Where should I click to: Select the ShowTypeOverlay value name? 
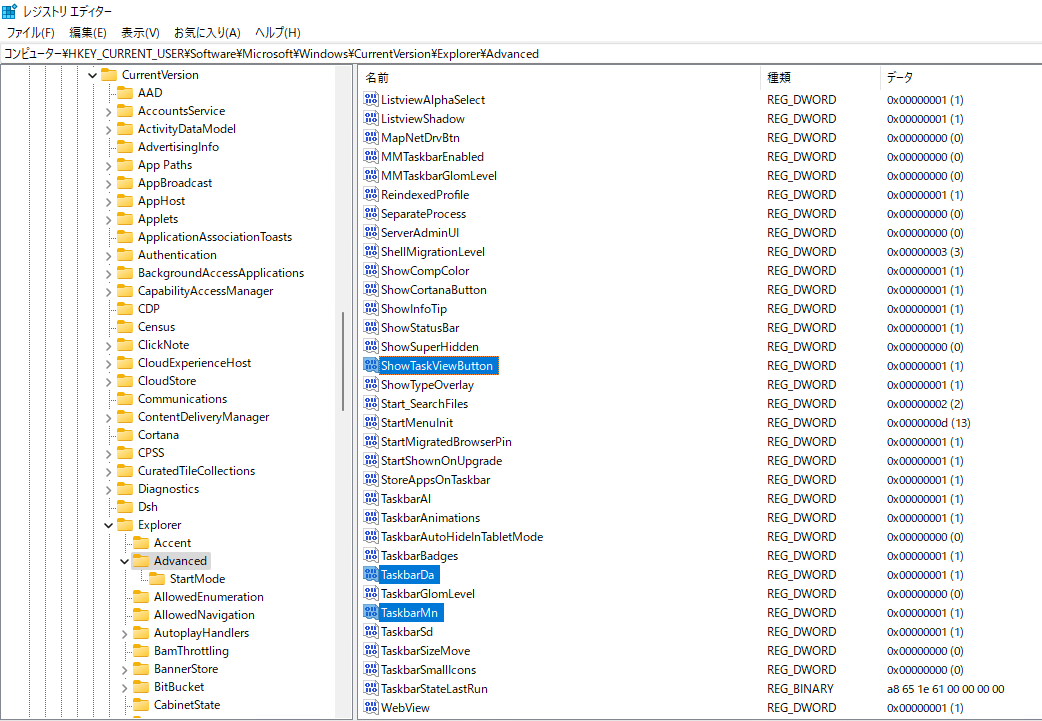pyautogui.click(x=427, y=385)
